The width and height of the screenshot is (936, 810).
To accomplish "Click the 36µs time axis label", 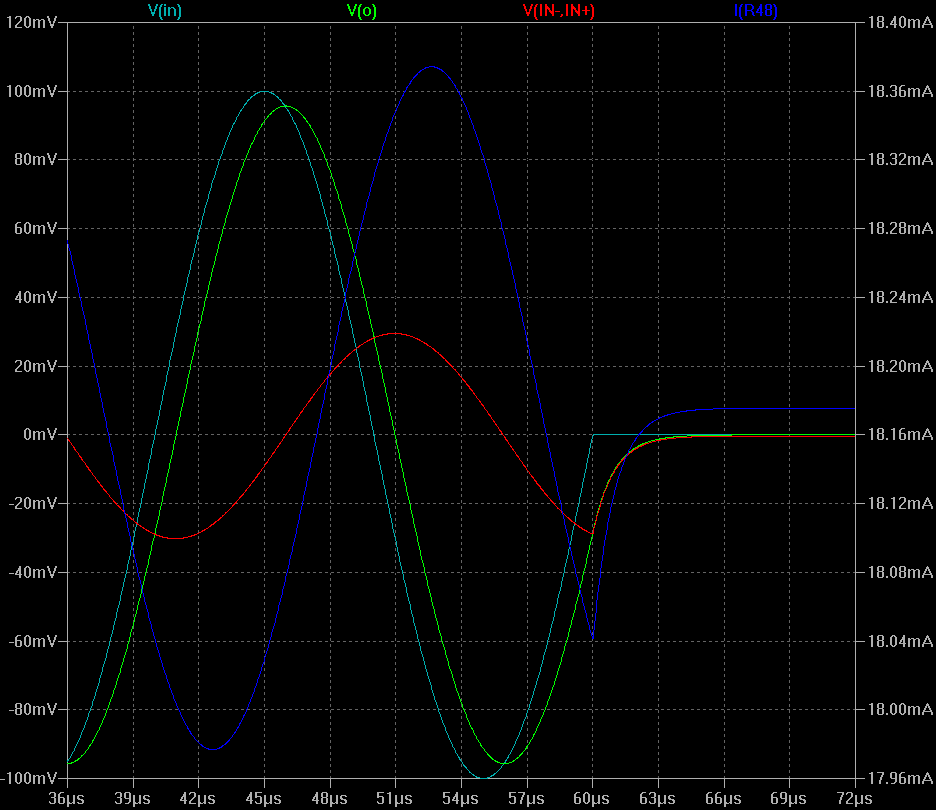I will (66, 799).
